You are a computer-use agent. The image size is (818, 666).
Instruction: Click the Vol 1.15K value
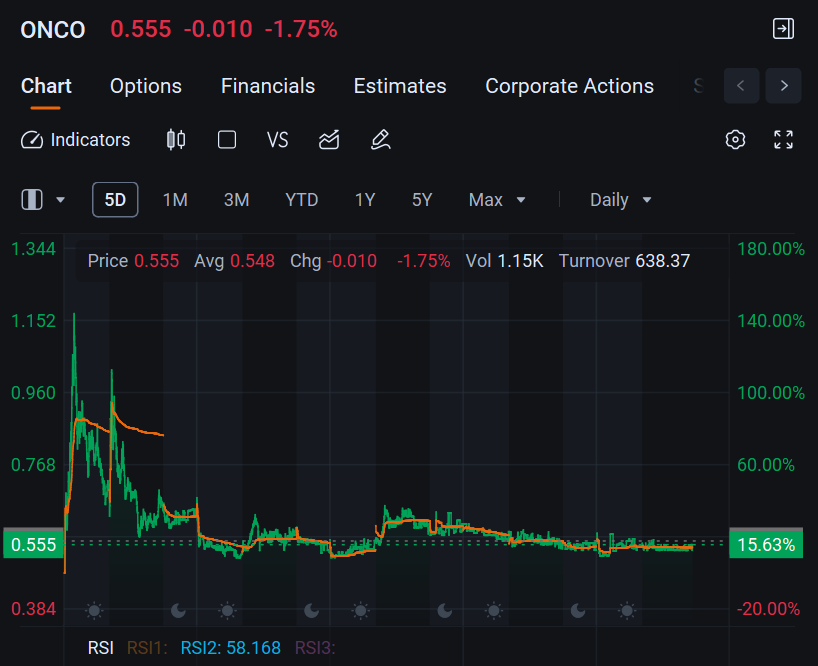504,261
